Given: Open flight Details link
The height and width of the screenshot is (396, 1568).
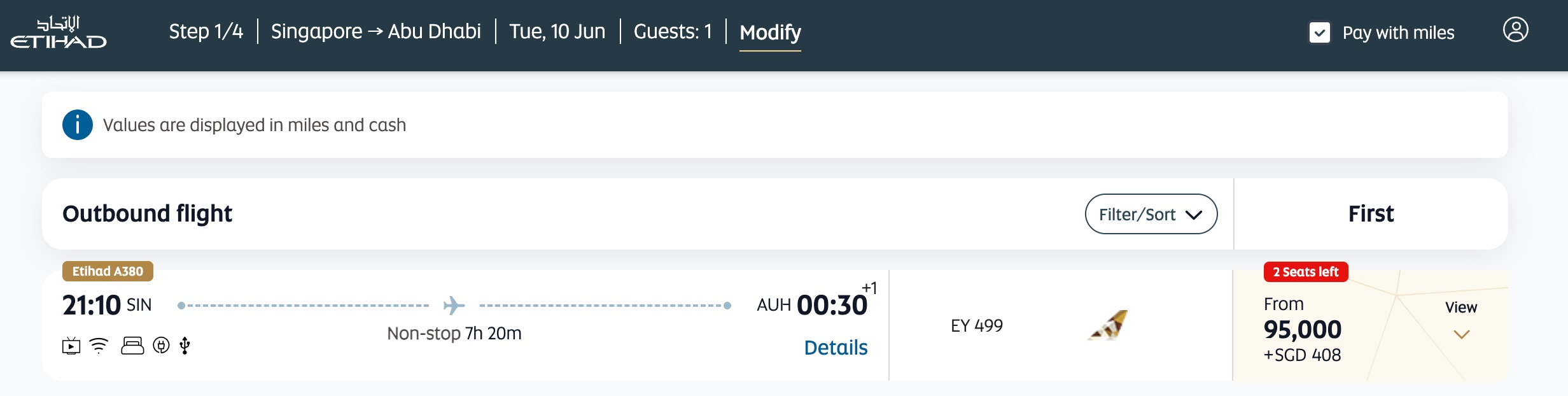Looking at the screenshot, I should [x=836, y=348].
